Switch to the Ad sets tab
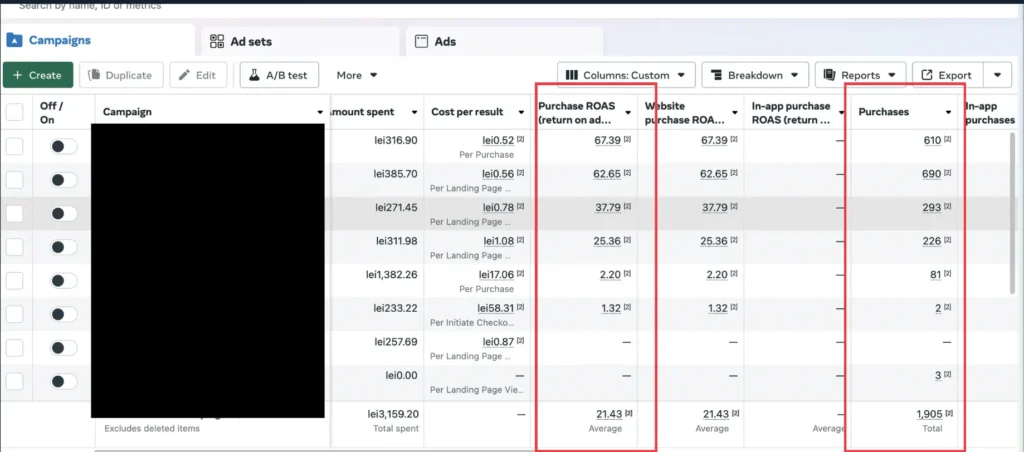Screen dimensions: 1024x452 click(x=300, y=41)
